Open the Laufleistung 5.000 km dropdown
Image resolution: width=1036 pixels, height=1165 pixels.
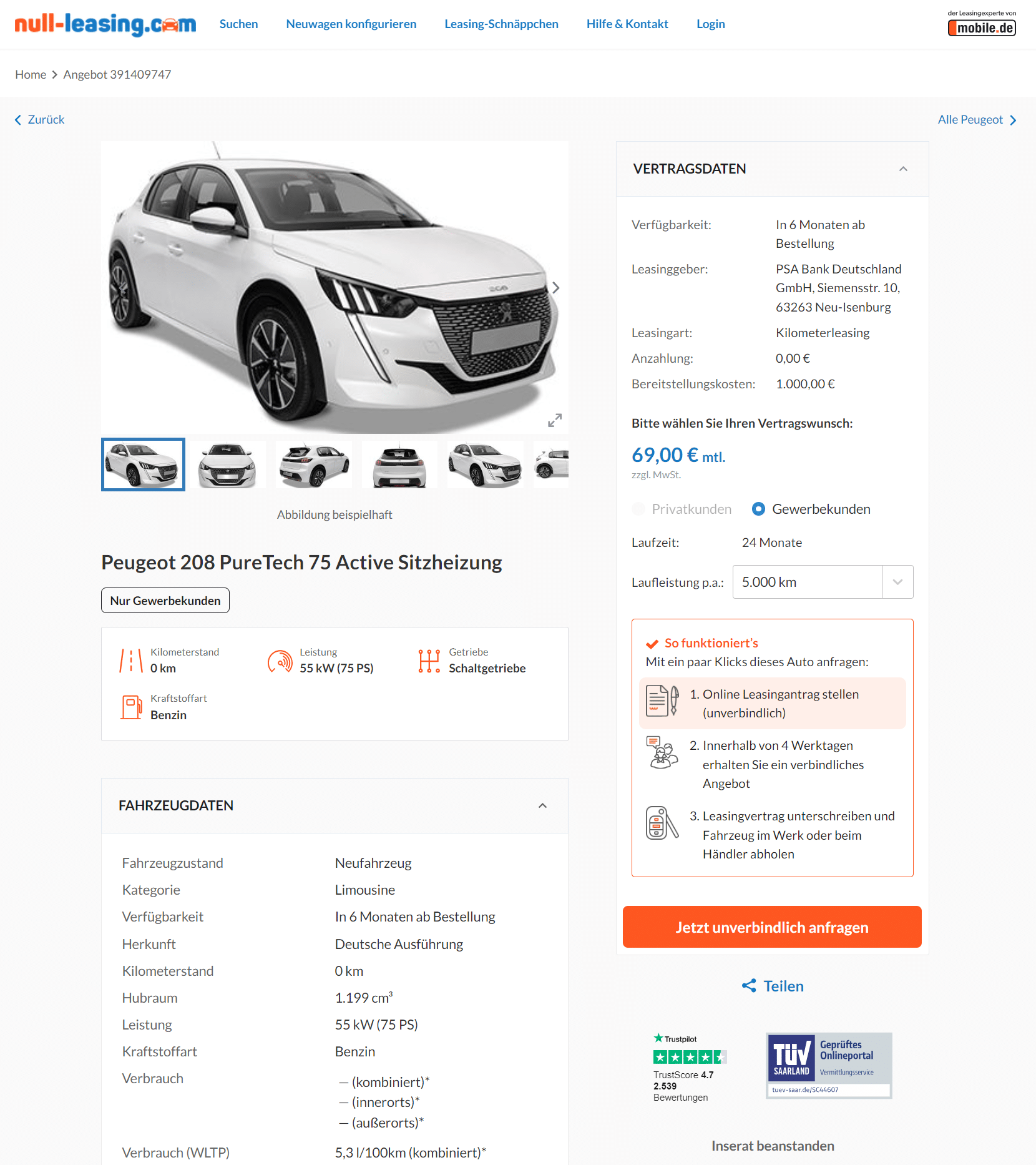tap(823, 582)
